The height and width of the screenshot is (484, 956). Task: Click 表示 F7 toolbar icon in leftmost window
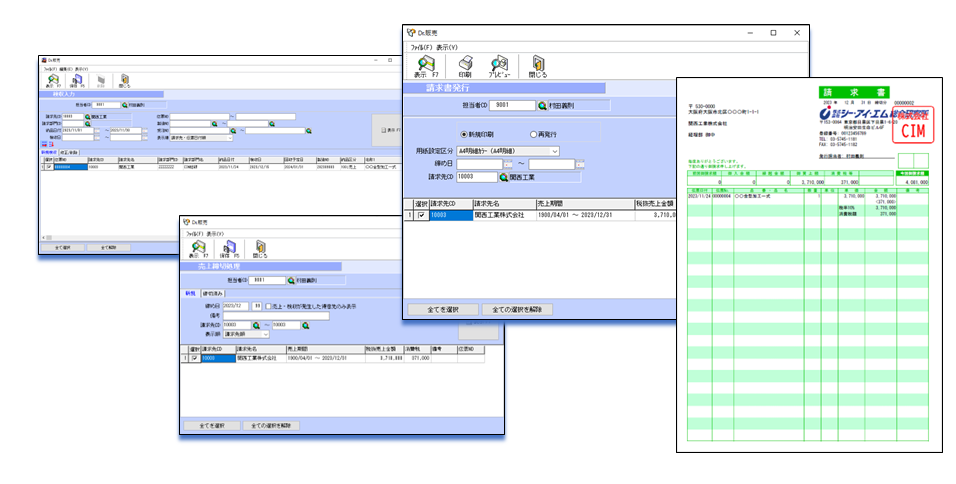53,81
